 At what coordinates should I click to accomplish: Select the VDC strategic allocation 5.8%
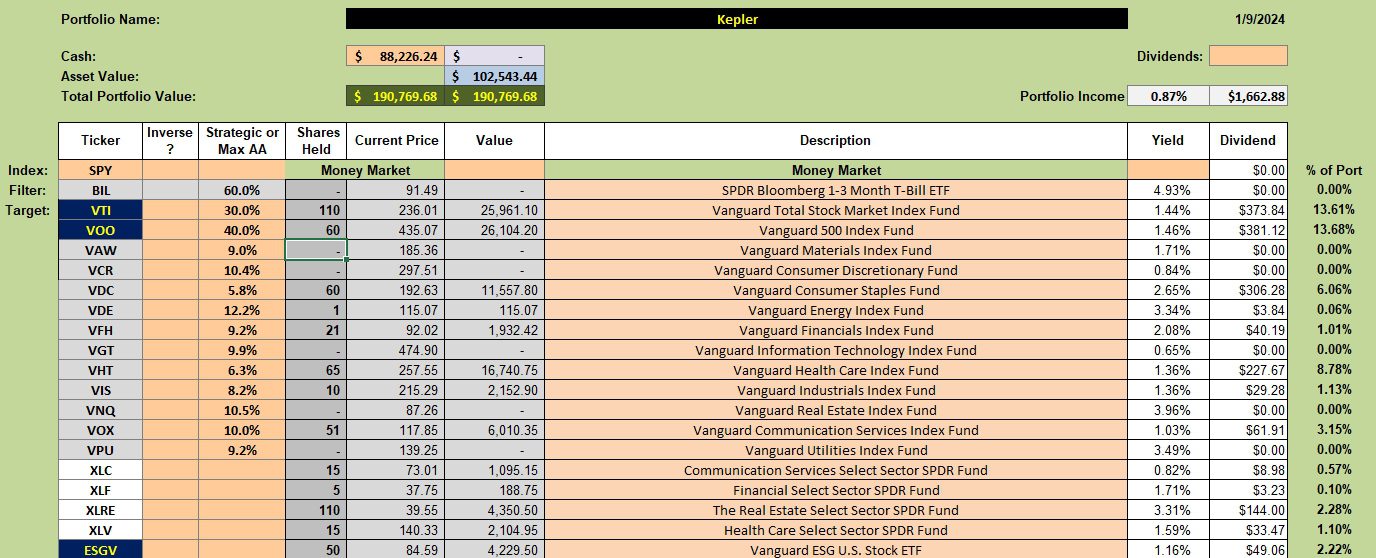242,290
